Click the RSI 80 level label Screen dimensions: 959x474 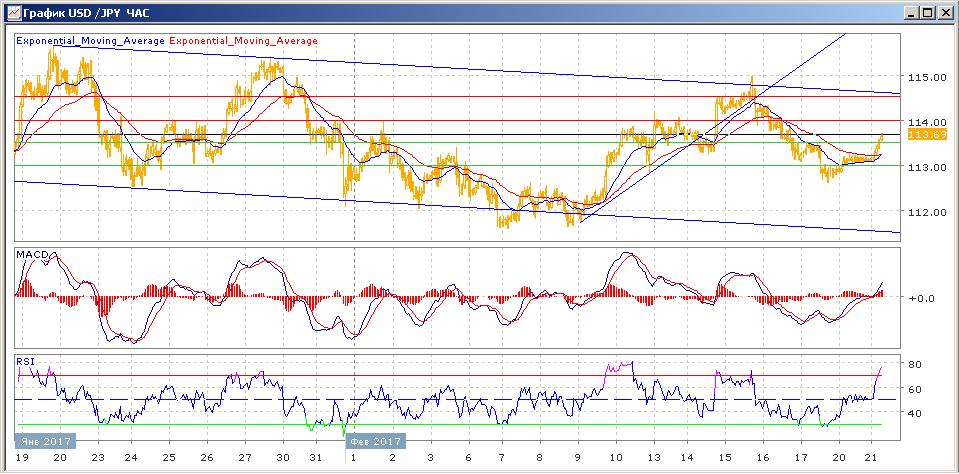coord(913,365)
